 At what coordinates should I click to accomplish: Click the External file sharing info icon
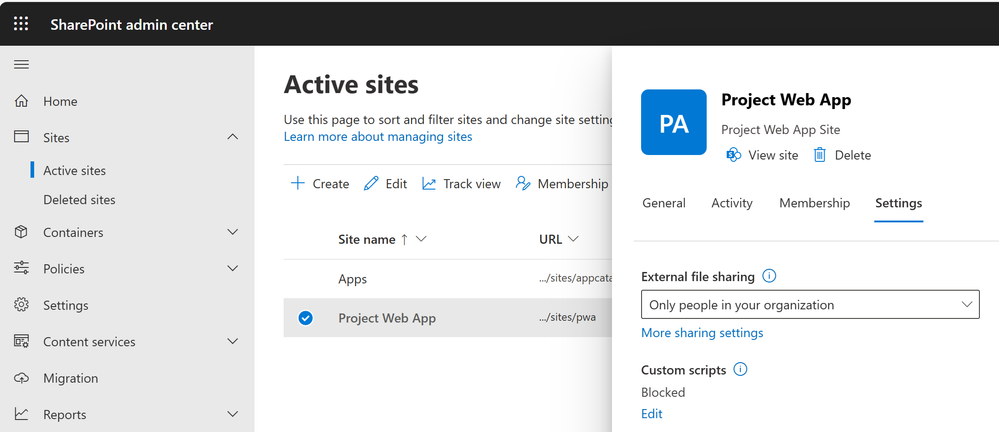(x=769, y=277)
